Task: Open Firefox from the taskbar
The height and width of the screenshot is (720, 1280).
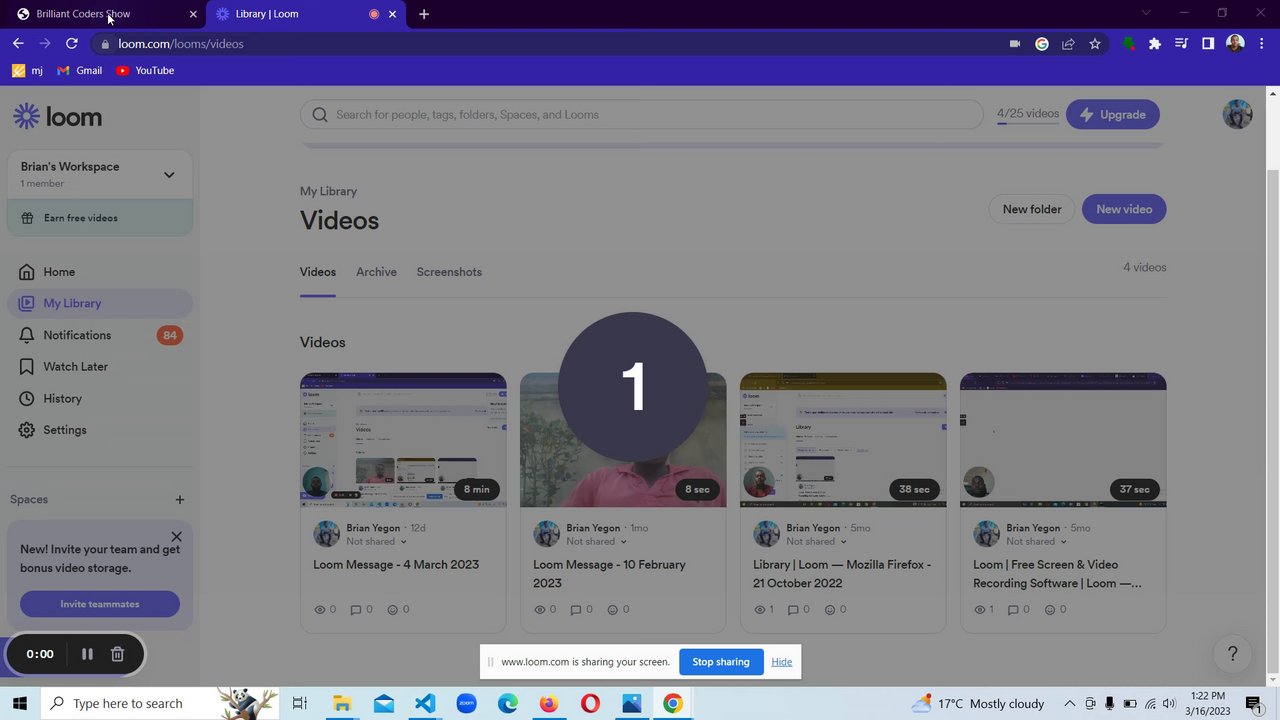Action: click(548, 704)
